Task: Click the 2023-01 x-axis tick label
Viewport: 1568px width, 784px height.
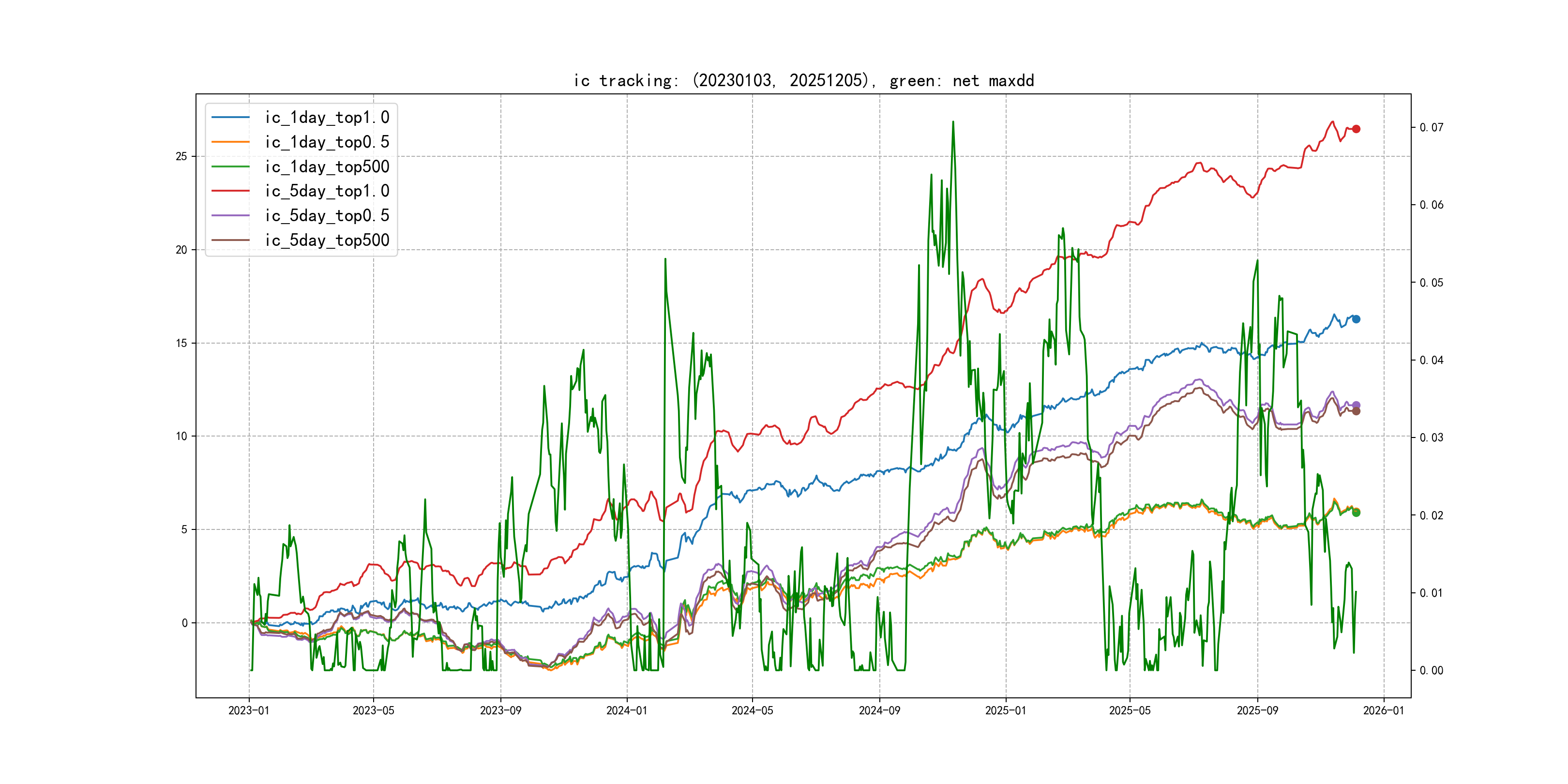Action: point(248,710)
